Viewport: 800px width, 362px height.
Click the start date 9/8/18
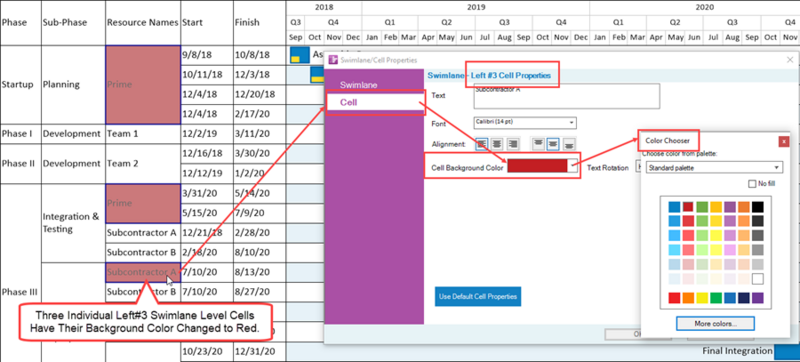coord(207,55)
